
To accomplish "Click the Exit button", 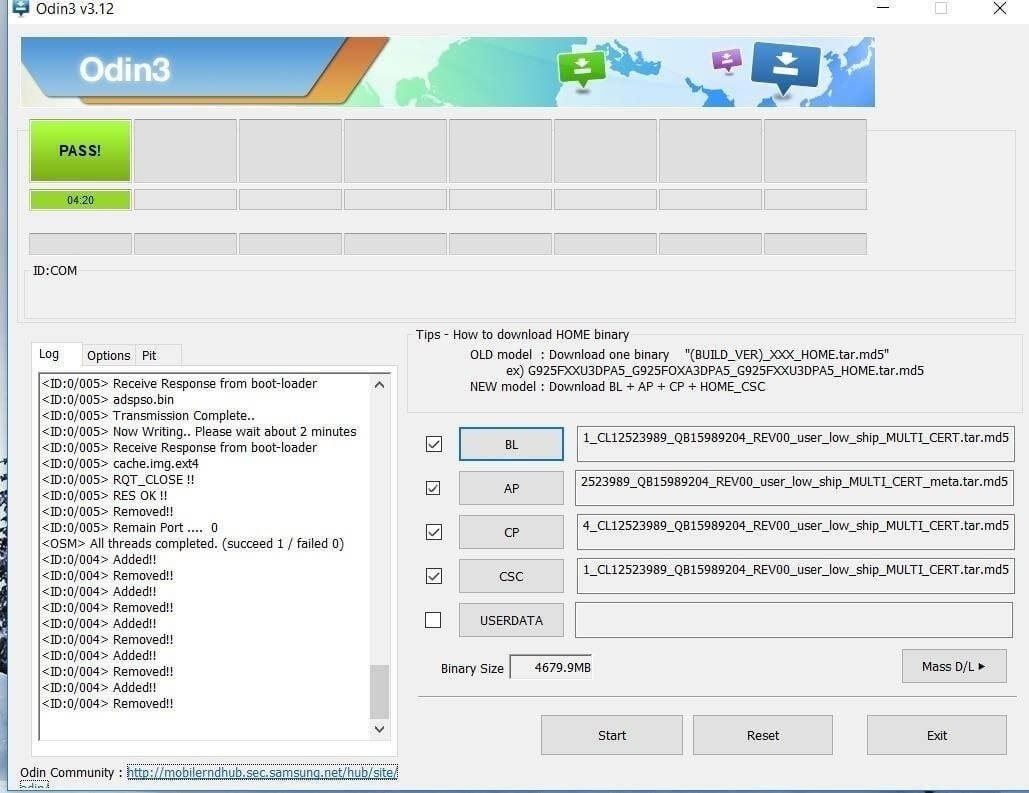I will point(936,735).
